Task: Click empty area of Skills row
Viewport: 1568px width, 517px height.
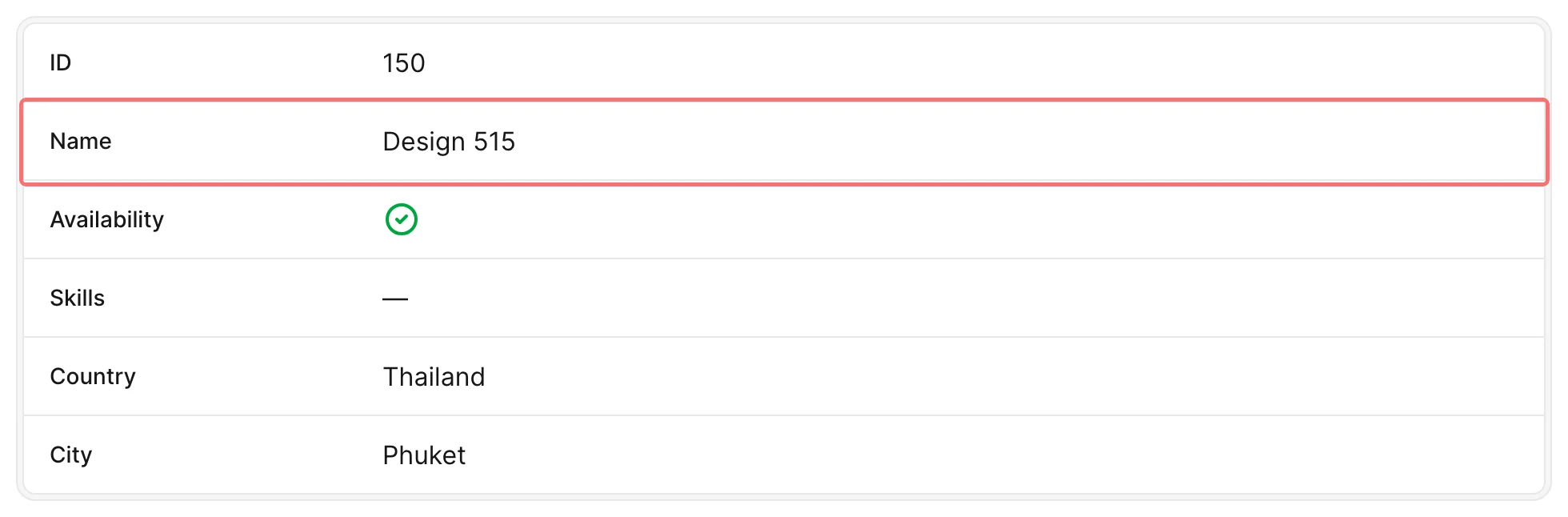Action: point(960,298)
